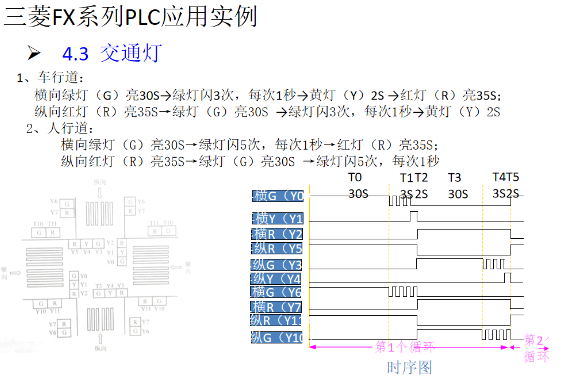The width and height of the screenshot is (563, 381).
Task: Select the 横R (Y7) pedestrian signal label
Action: [x=276, y=307]
